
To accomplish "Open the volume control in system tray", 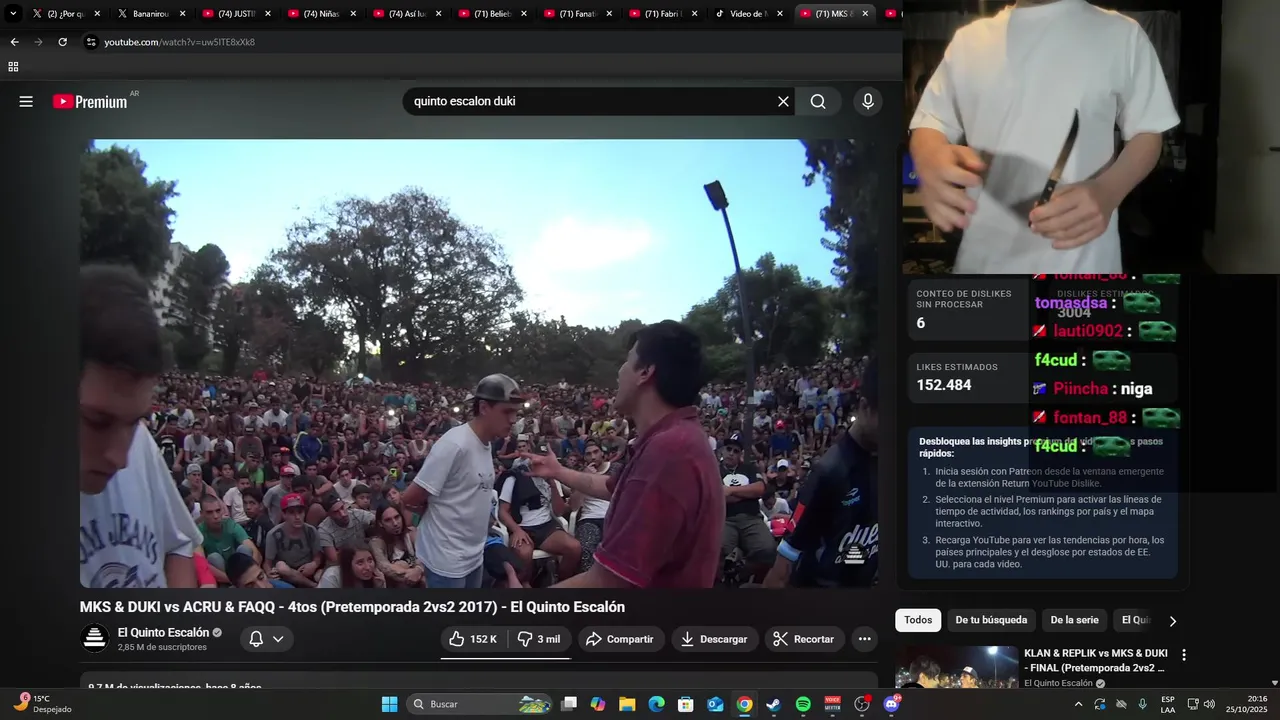I will pos(1208,704).
